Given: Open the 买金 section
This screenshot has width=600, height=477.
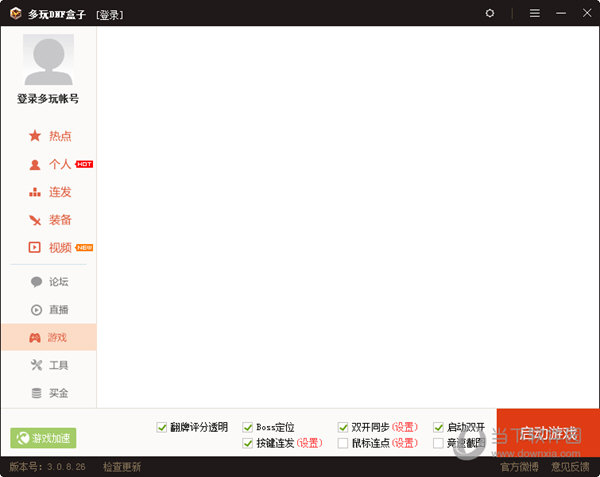Looking at the screenshot, I should pos(59,393).
